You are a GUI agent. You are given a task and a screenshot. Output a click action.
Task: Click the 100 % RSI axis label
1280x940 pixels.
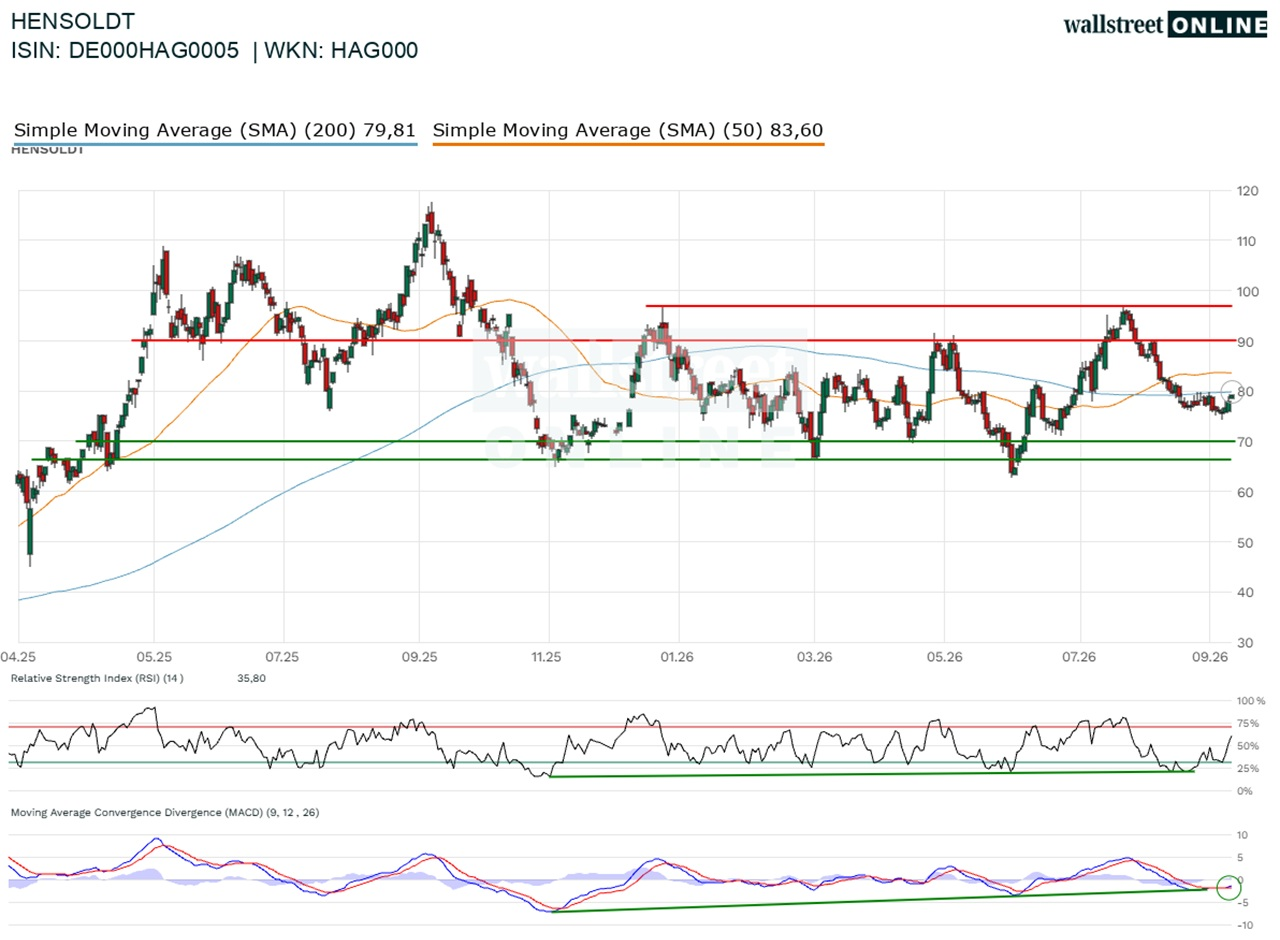pyautogui.click(x=1251, y=701)
